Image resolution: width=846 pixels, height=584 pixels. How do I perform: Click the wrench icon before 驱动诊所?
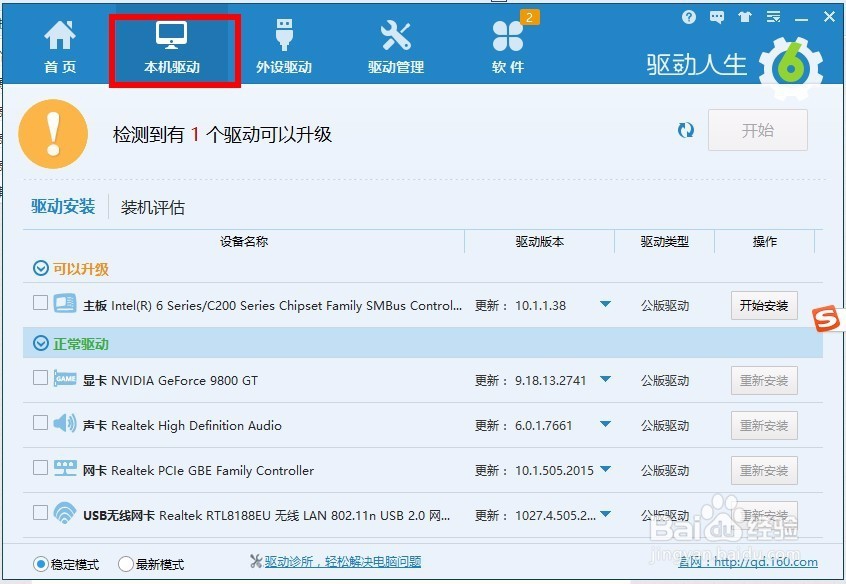256,562
